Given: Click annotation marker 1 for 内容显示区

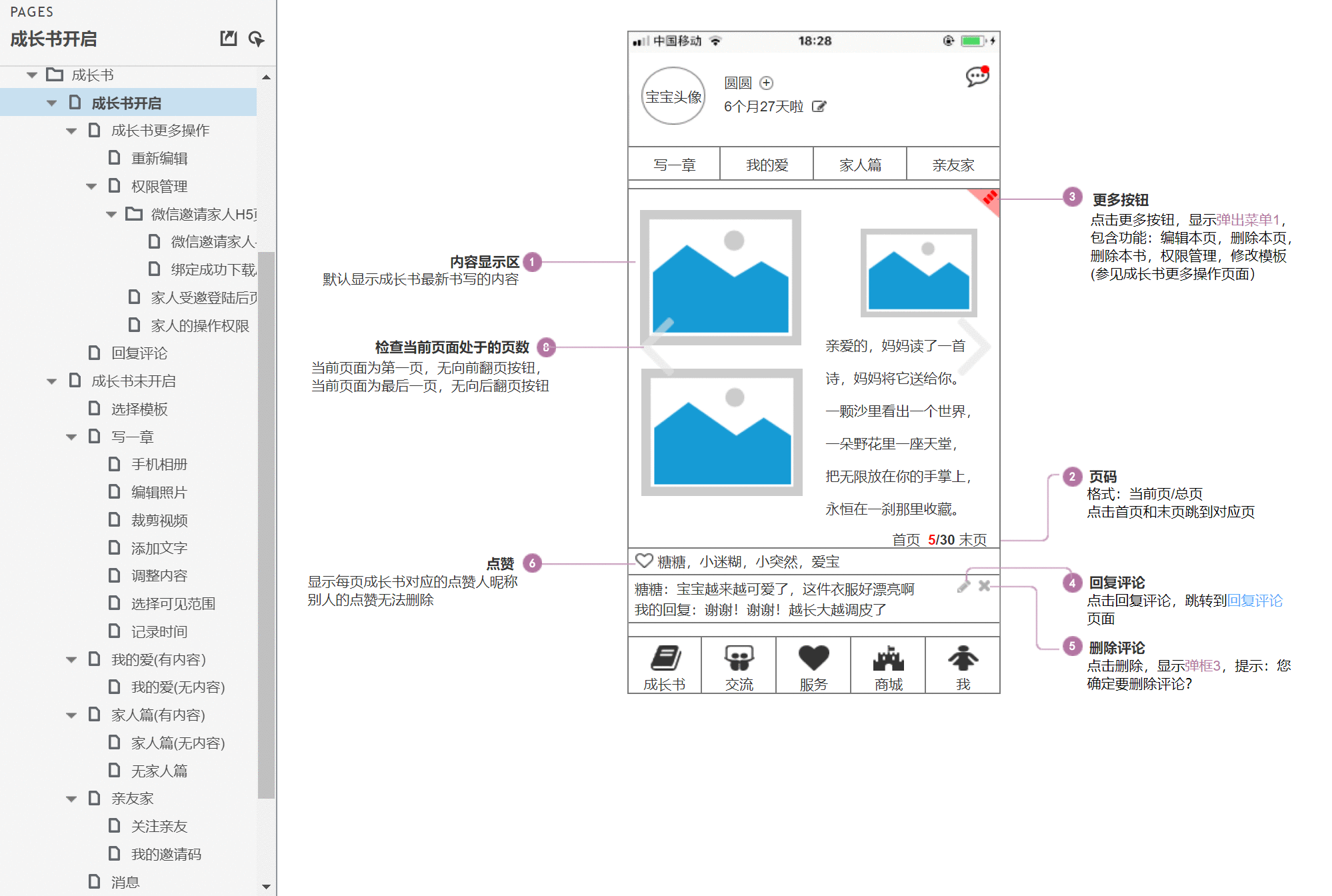Looking at the screenshot, I should (532, 262).
